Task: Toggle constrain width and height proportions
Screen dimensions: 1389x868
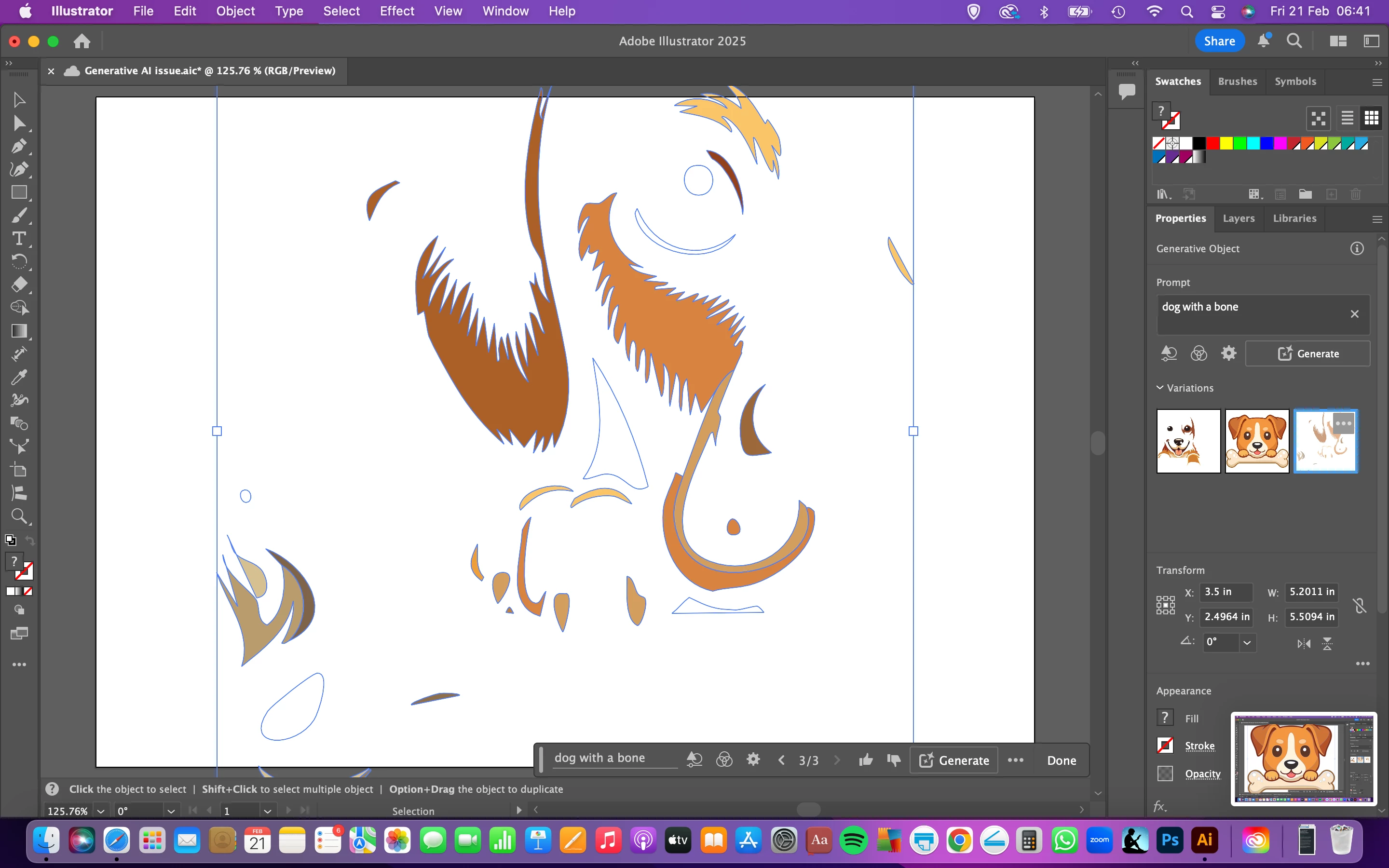Action: (x=1359, y=605)
